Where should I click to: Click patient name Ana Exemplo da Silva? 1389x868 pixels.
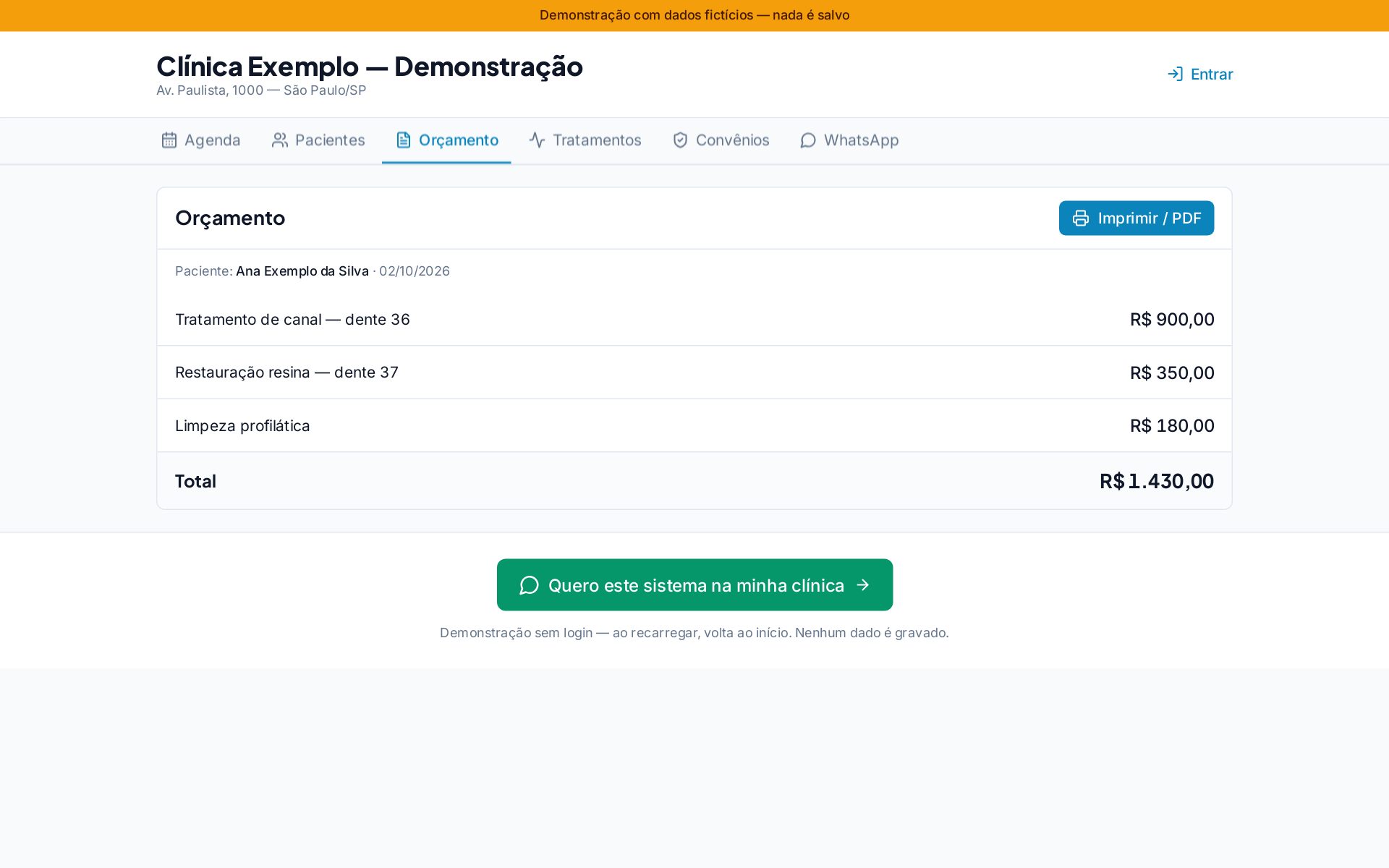[x=302, y=271]
